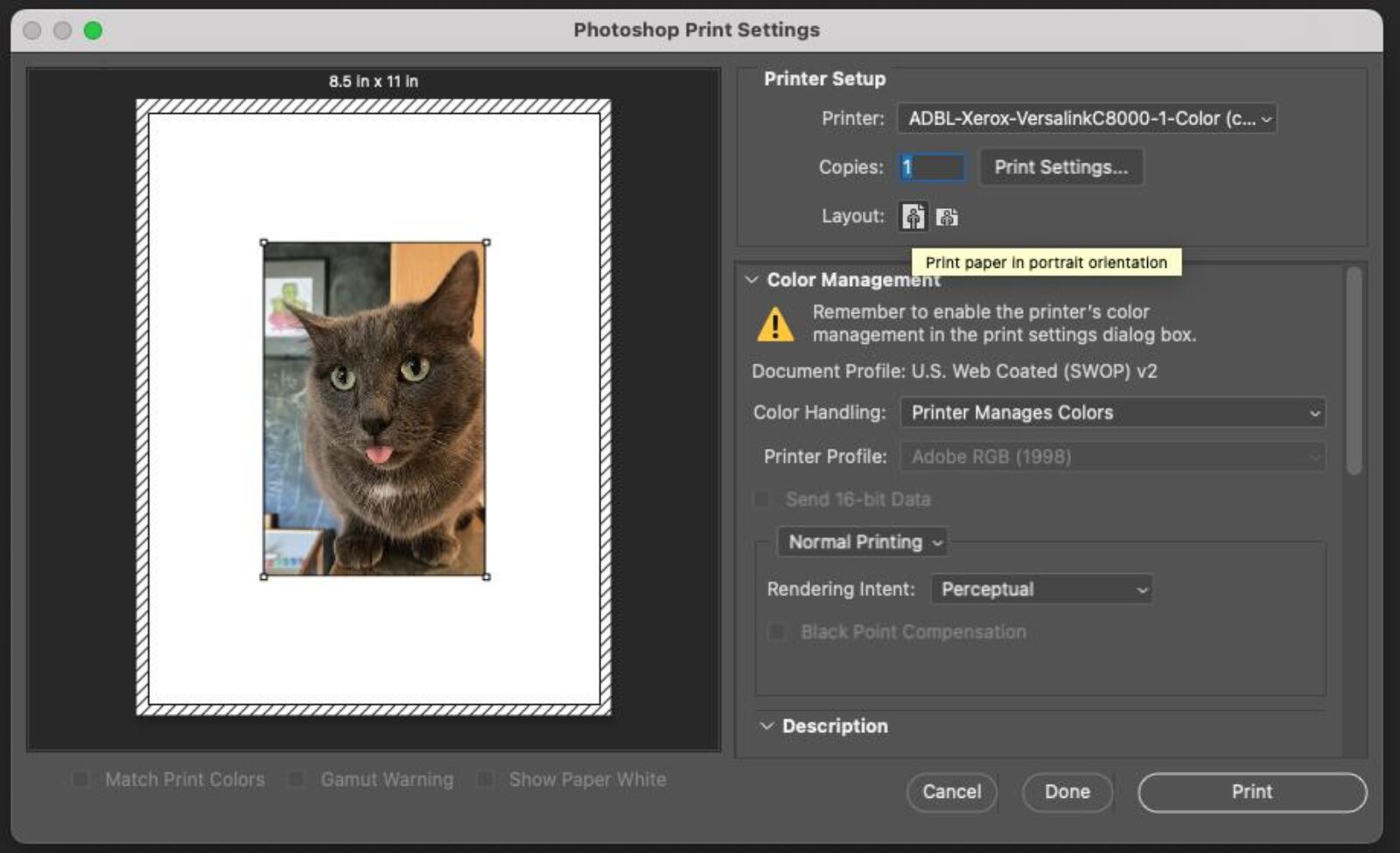Click the top-right image resize handle
This screenshot has height=853, width=1400.
[x=486, y=242]
